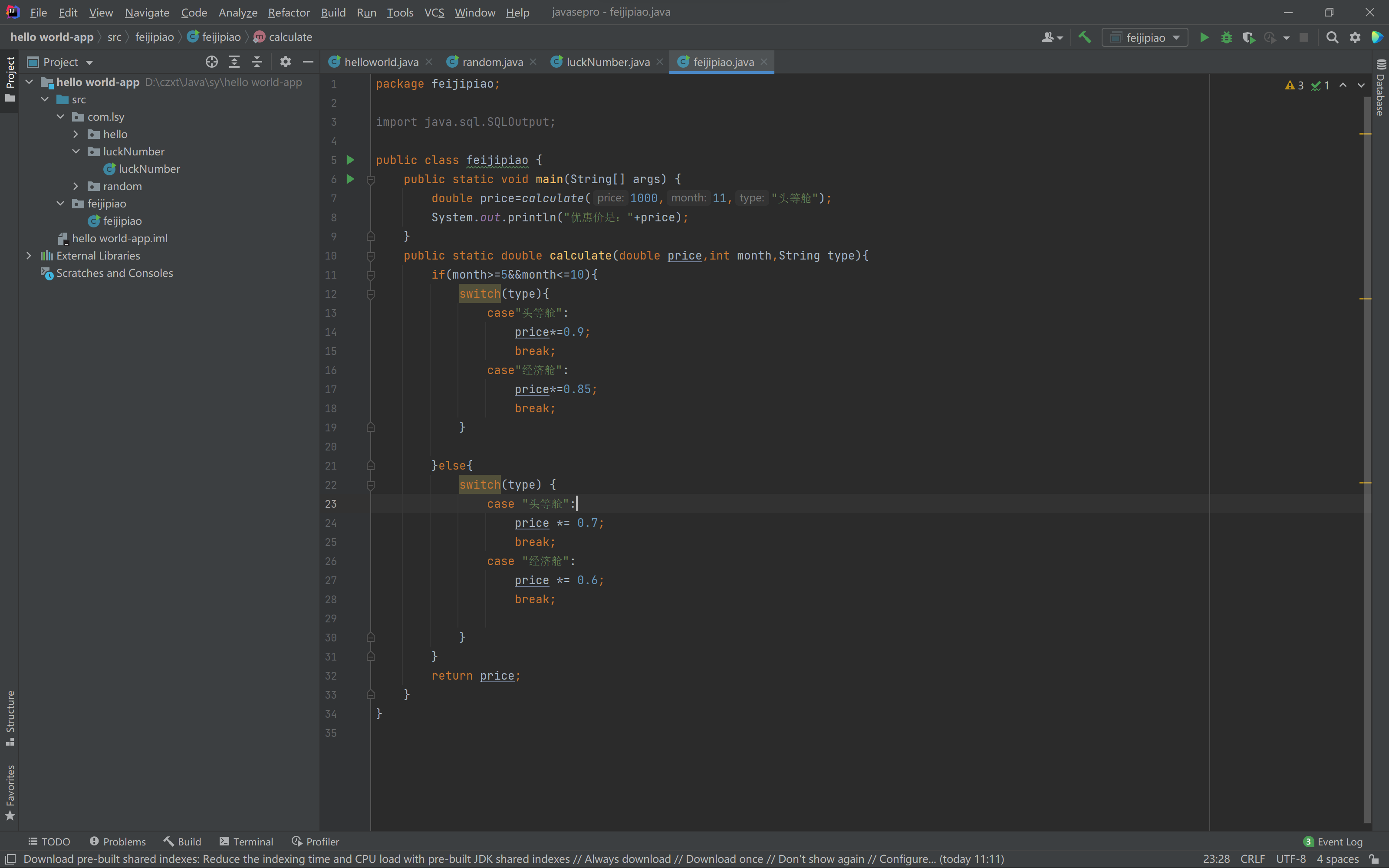Click Collapse All icon in Project panel
Screen dimensions: 1389x868
(x=257, y=62)
